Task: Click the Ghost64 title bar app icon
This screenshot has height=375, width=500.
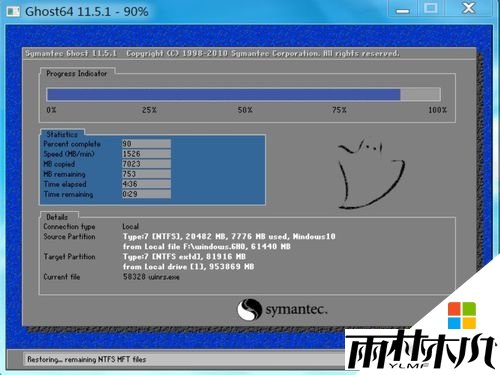Action: tap(13, 12)
